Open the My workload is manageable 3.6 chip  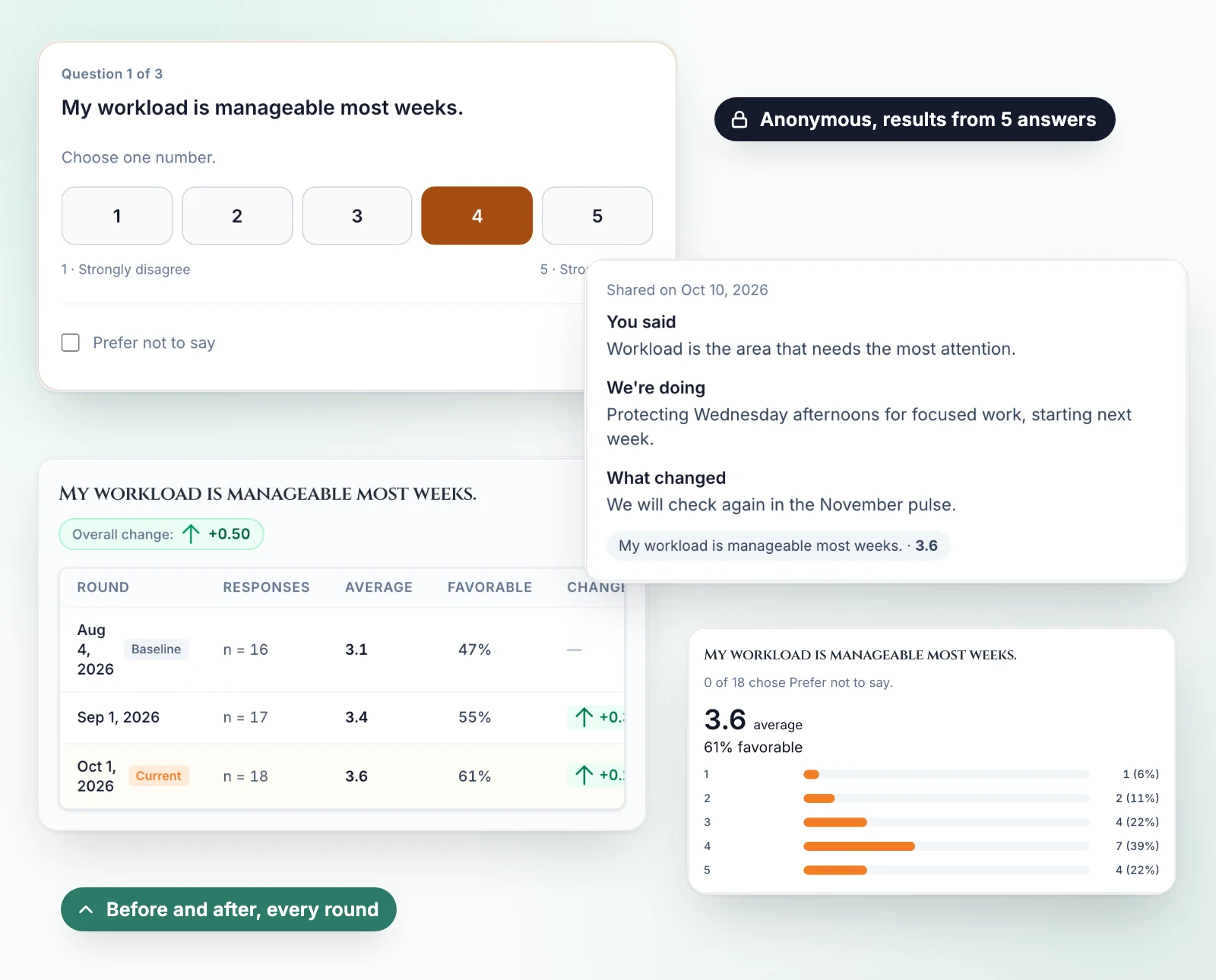pyautogui.click(x=778, y=545)
